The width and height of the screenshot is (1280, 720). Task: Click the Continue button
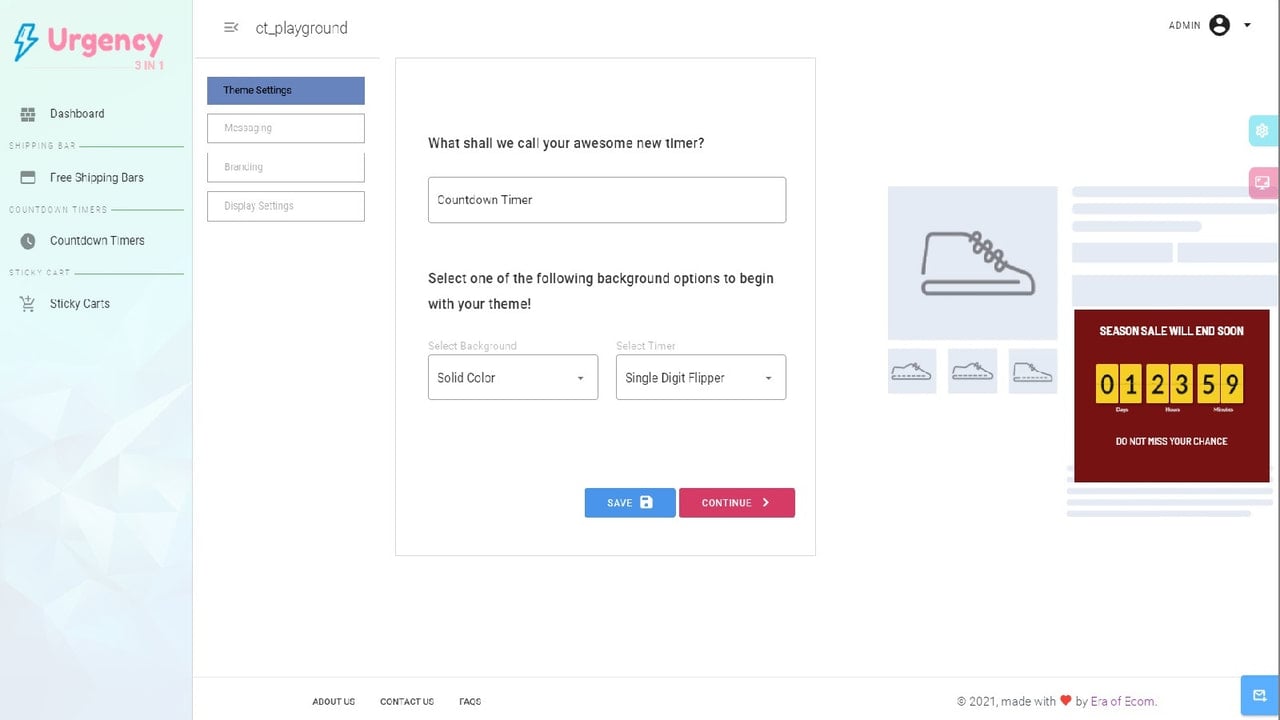tap(737, 503)
